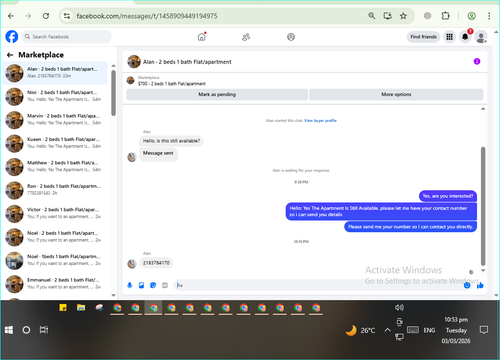Open the Ron conversation

coord(55,190)
